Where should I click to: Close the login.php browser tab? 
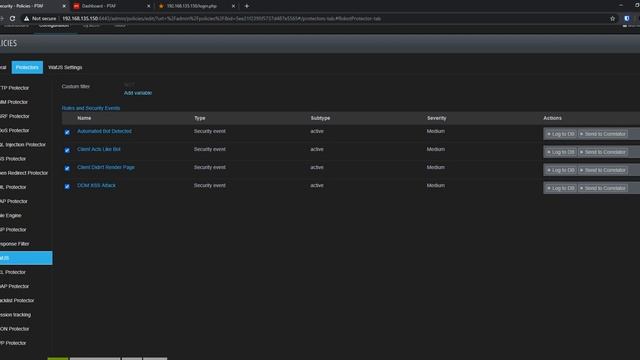tap(233, 6)
